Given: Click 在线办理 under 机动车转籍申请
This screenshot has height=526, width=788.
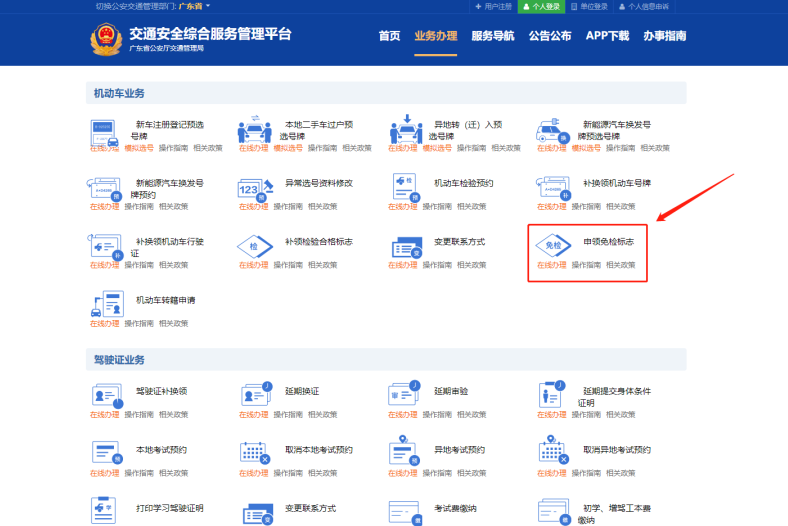Looking at the screenshot, I should (x=105, y=324).
